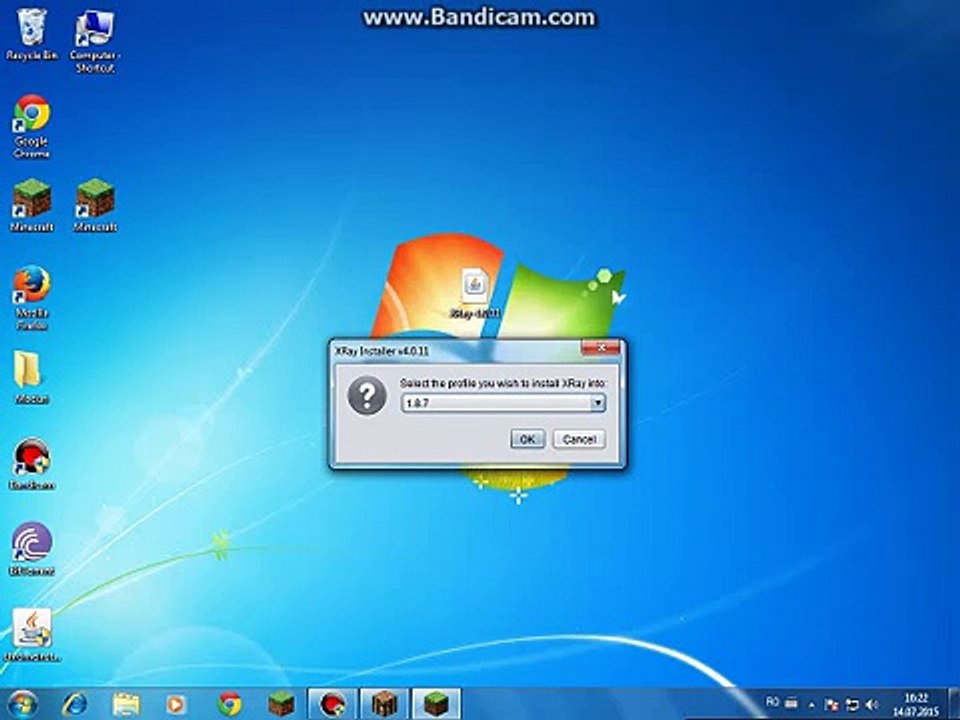Launch Google Chrome from the taskbar
Screen dimensions: 960x720
point(229,704)
